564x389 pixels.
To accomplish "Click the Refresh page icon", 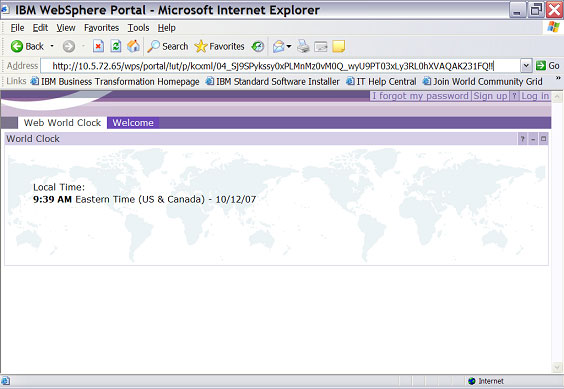I will [x=115, y=46].
